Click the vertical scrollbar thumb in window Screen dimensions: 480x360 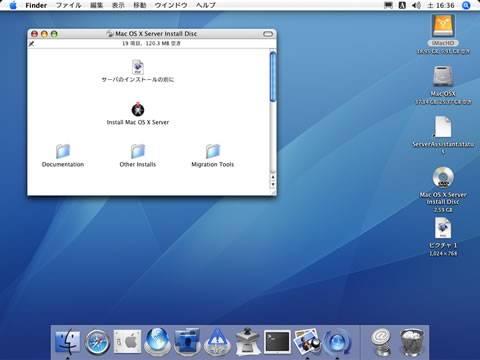(x=273, y=76)
